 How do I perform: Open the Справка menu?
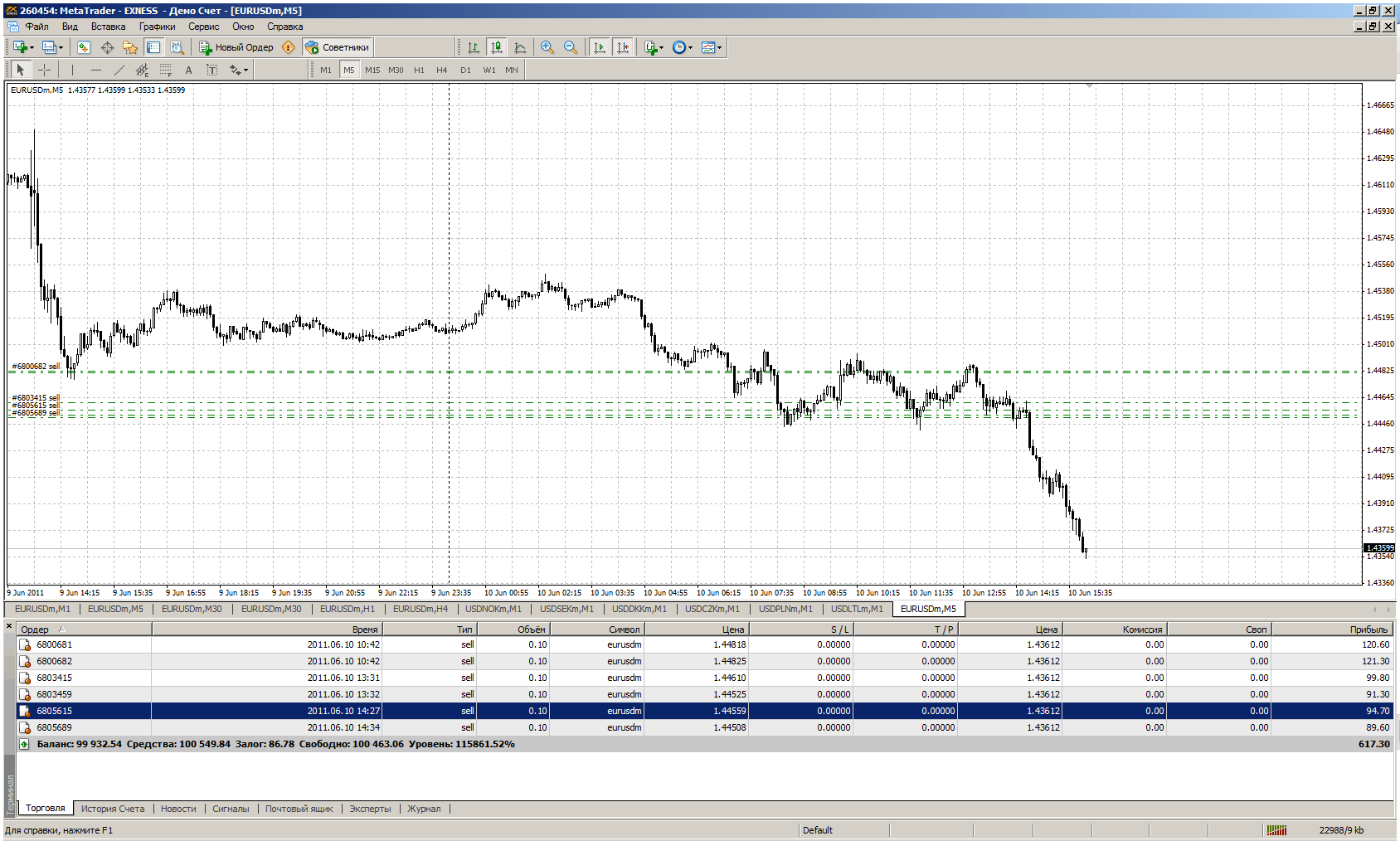tap(284, 27)
